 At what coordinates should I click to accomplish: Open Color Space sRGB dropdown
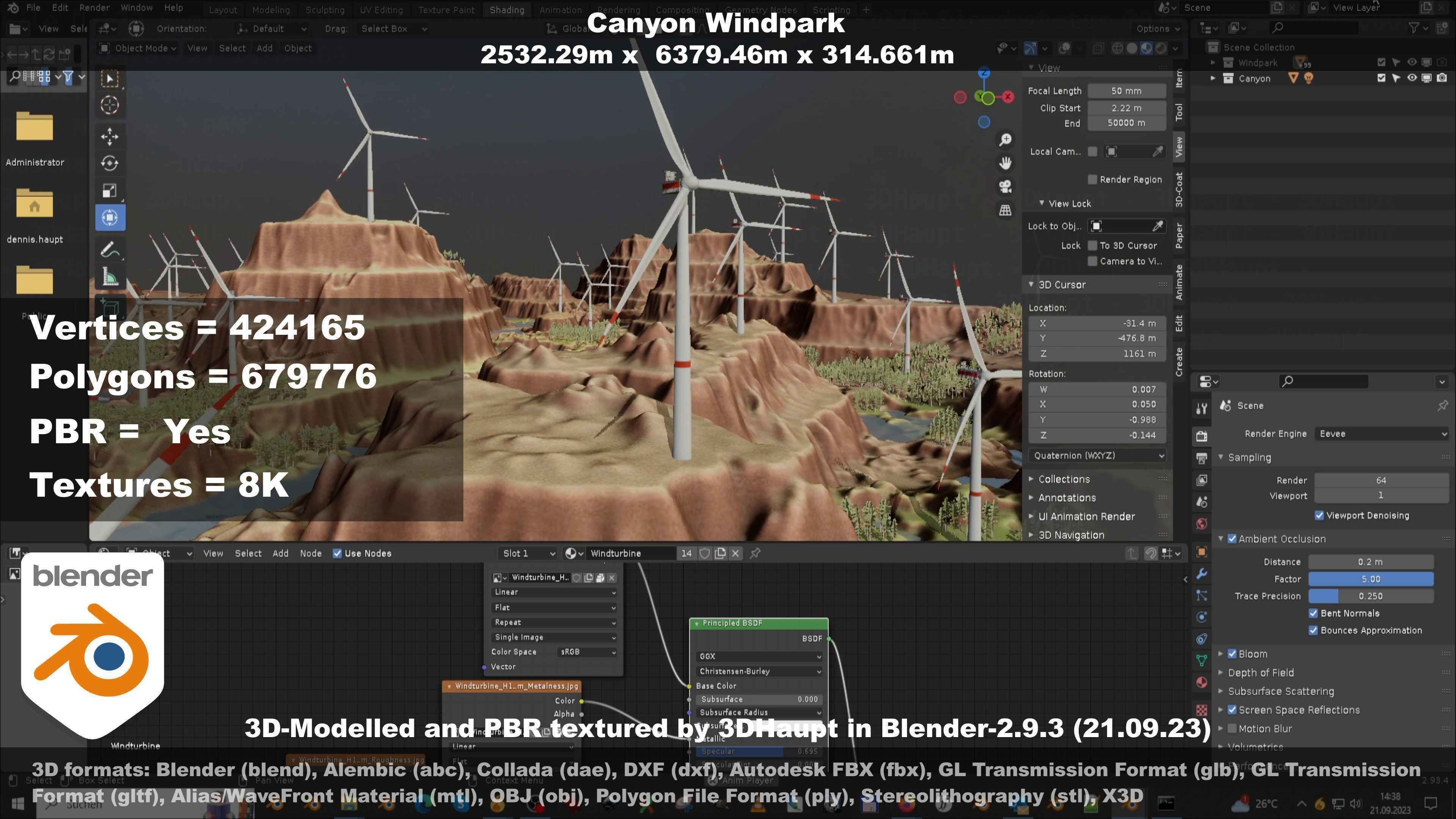point(587,652)
